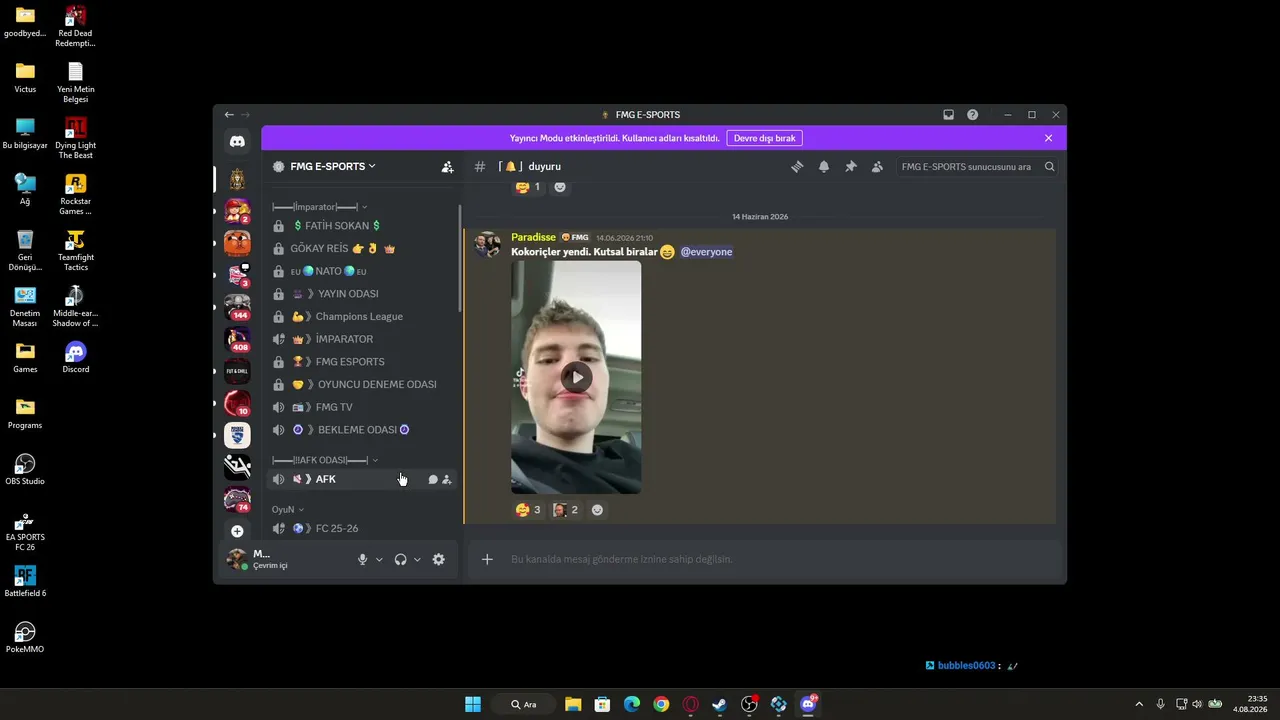Open File Explorer from the taskbar
Image resolution: width=1280 pixels, height=720 pixels.
573,704
